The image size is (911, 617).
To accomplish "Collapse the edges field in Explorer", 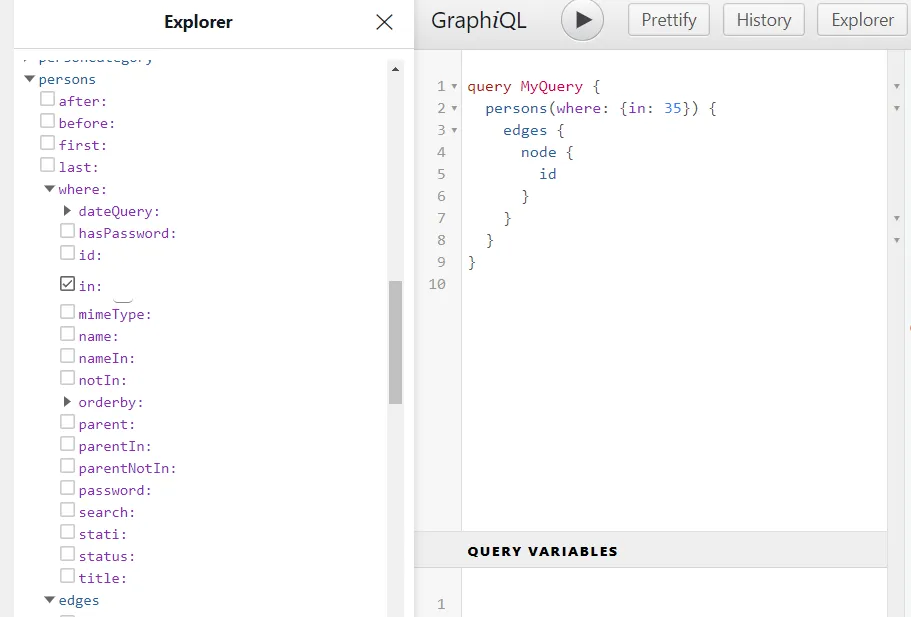I will tap(49, 600).
